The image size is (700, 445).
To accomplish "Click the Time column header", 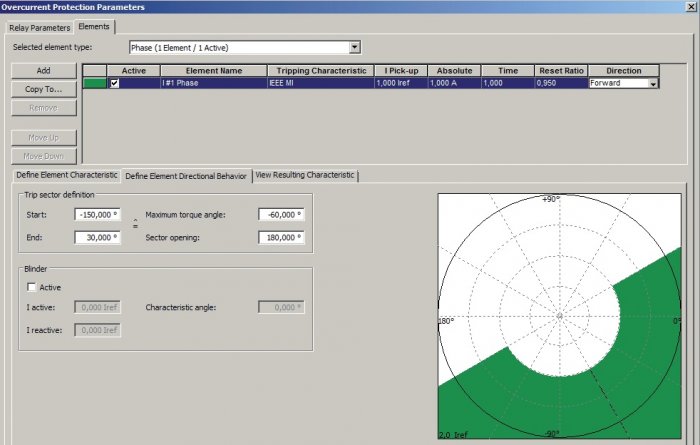I will tap(508, 71).
